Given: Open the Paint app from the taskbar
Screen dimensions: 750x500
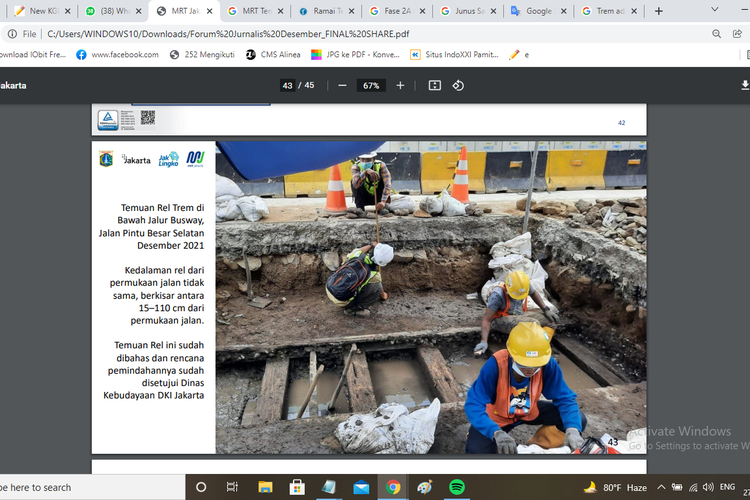Looking at the screenshot, I should pos(425,487).
